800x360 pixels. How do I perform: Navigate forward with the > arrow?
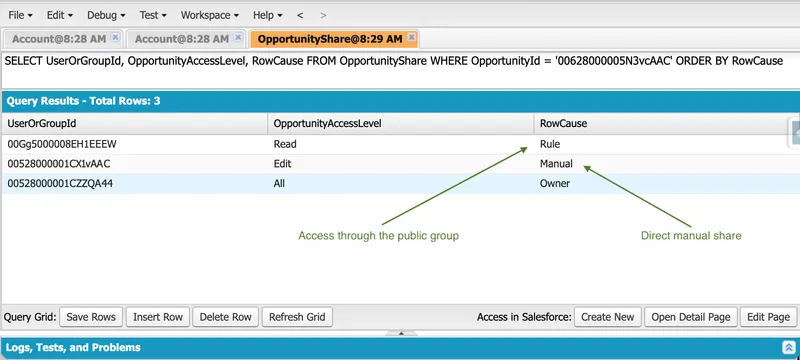coord(323,15)
